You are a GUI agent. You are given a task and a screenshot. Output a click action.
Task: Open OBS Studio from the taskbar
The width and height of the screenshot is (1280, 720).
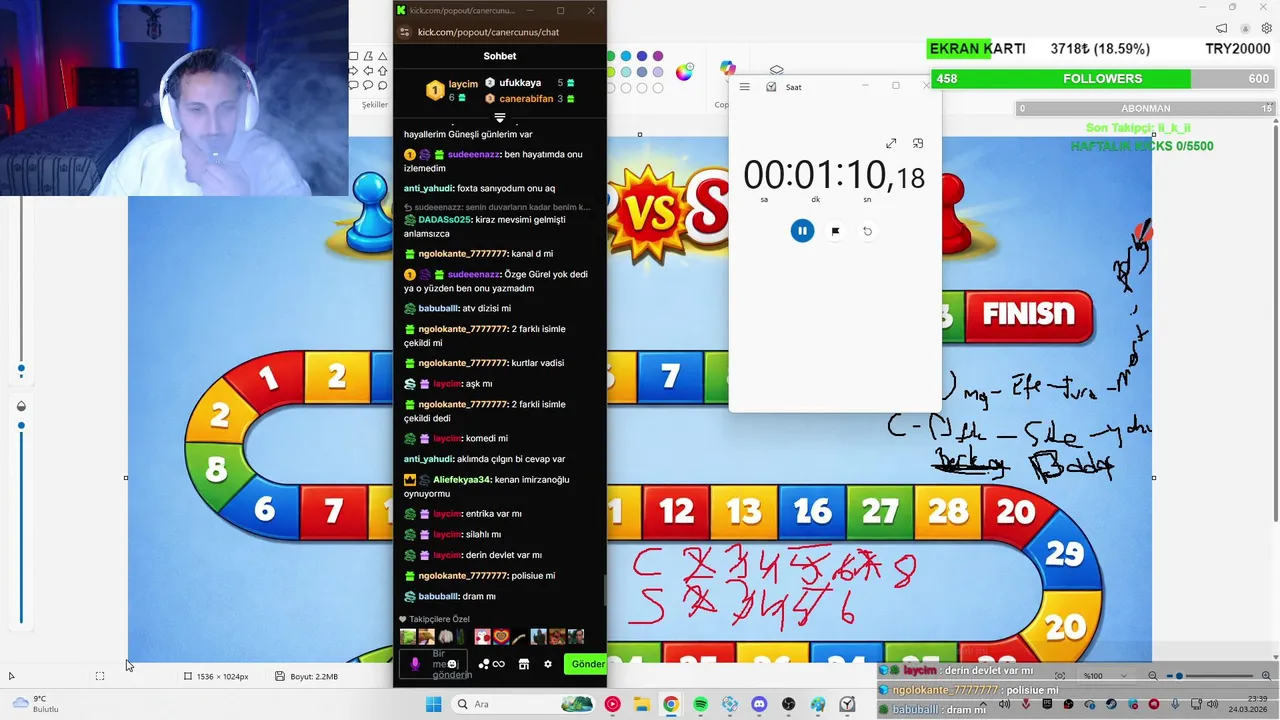[x=788, y=704]
